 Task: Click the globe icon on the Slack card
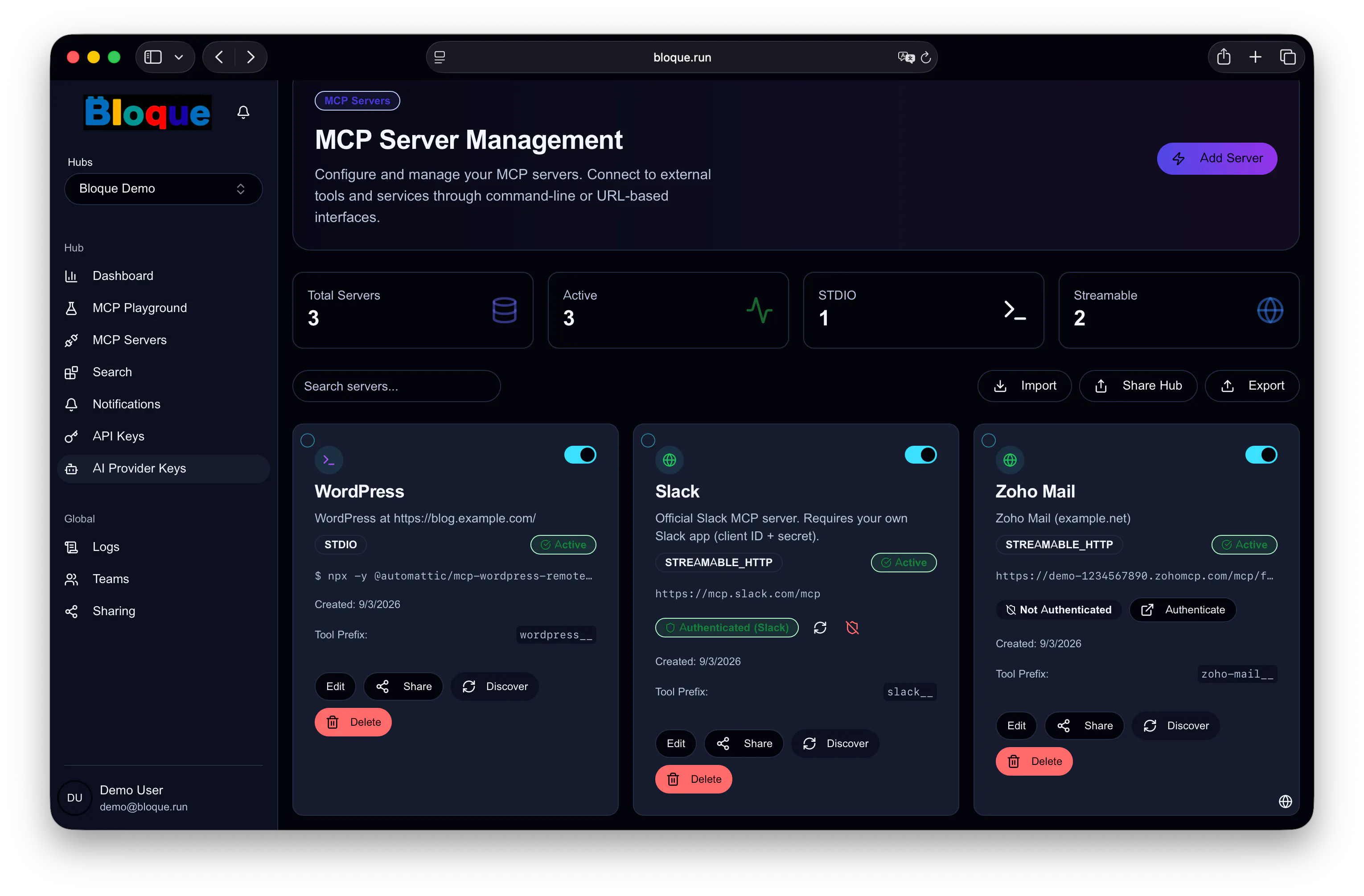coord(670,460)
